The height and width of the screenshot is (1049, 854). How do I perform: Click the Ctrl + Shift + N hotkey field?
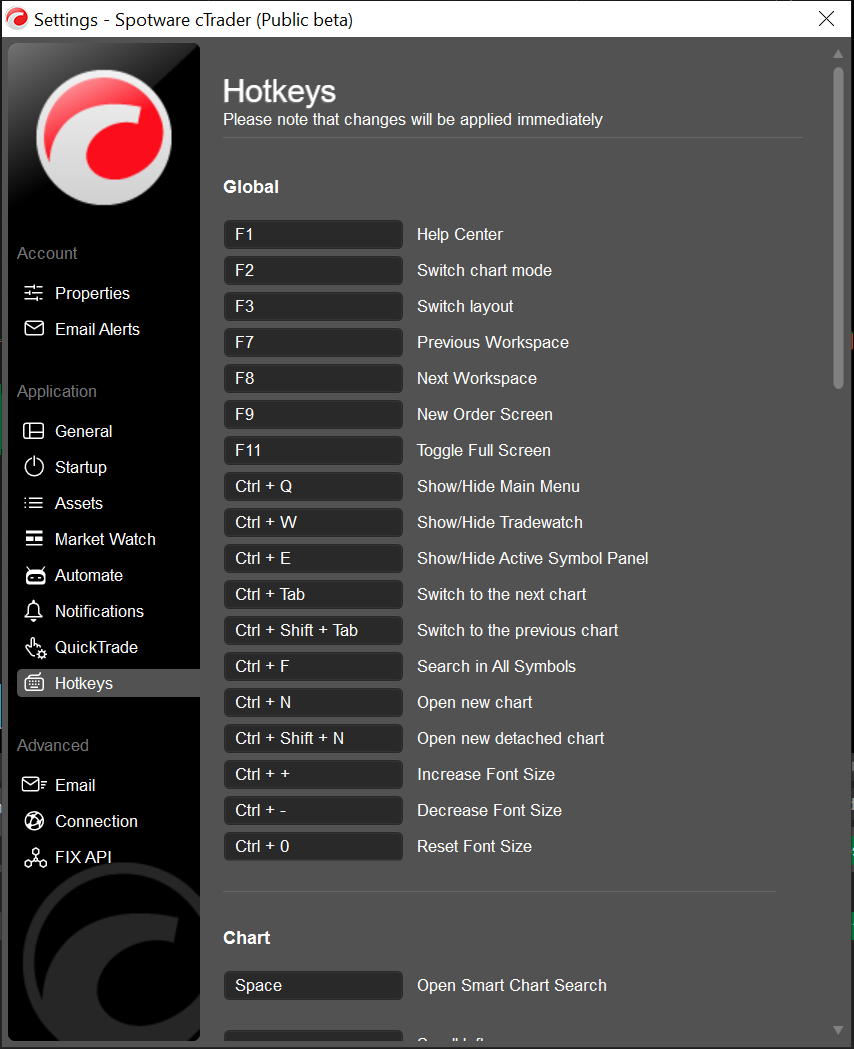(313, 738)
